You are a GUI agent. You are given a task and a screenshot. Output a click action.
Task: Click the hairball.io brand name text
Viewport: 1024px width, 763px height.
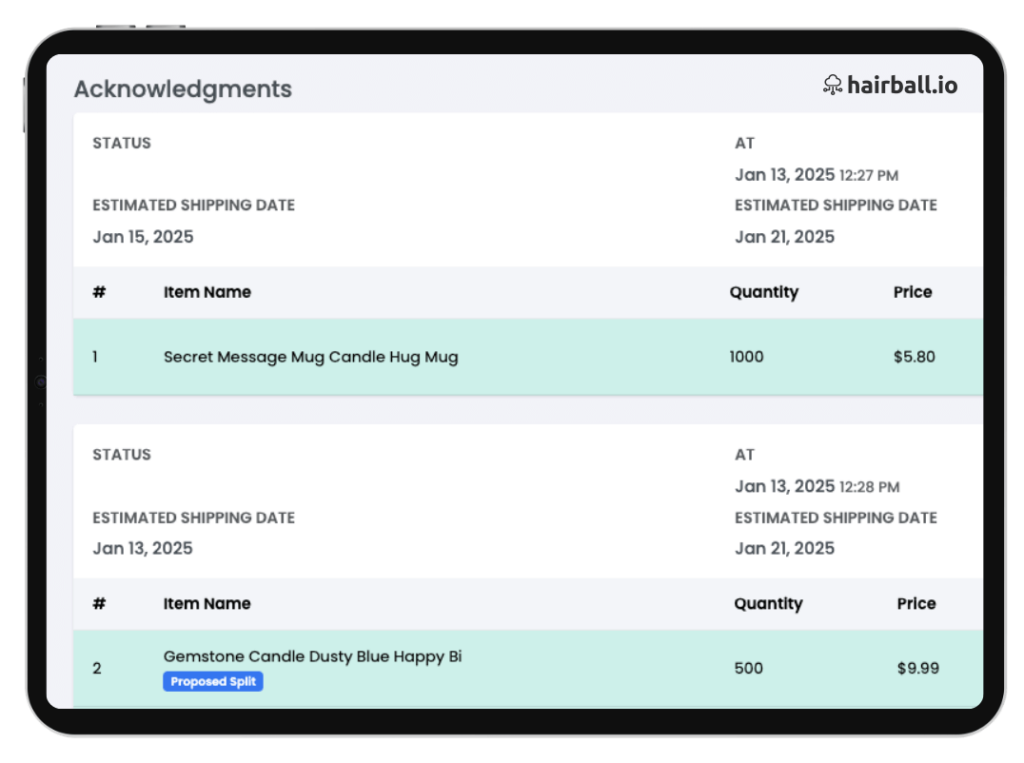pos(902,85)
